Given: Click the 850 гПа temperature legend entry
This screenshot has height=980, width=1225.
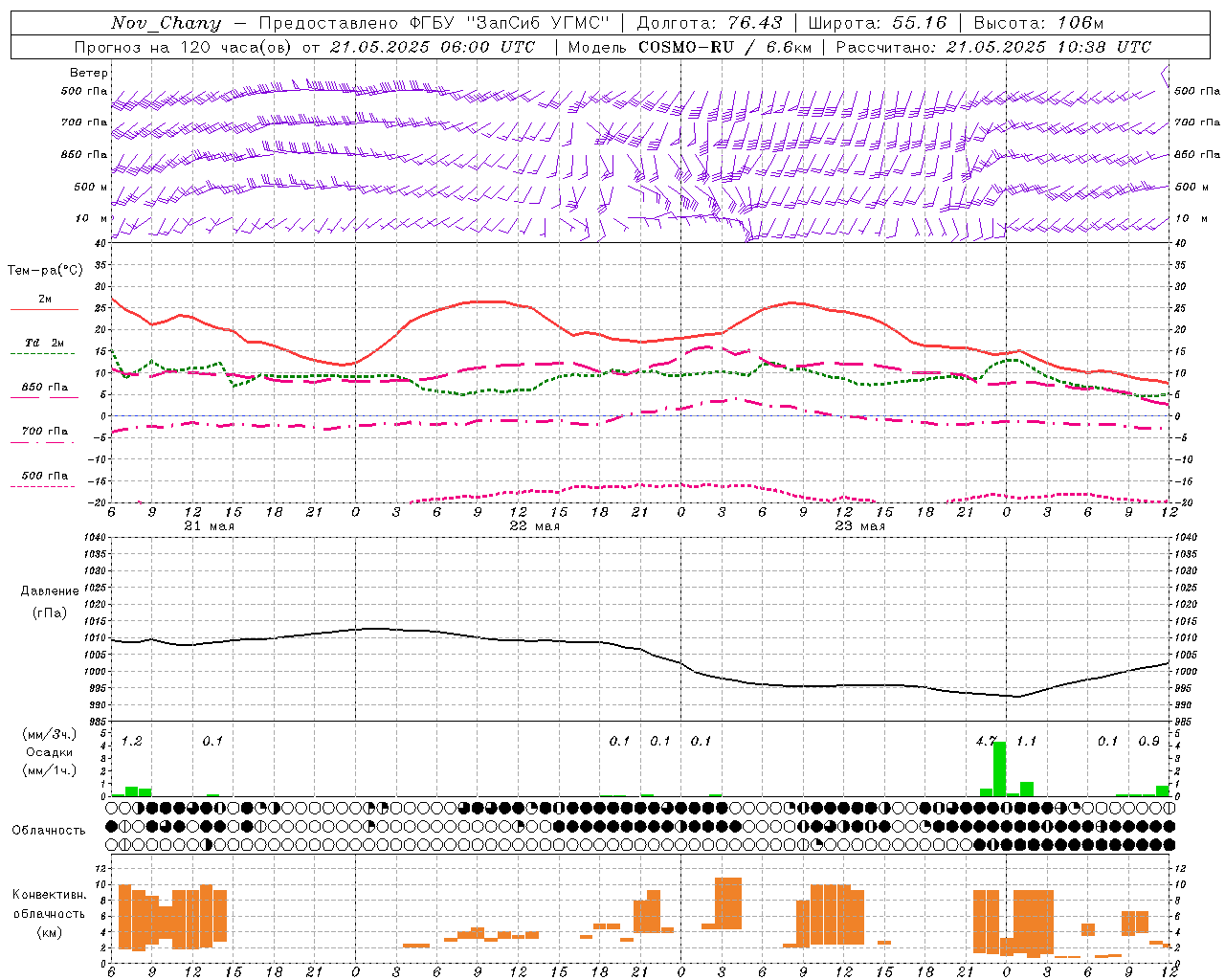Looking at the screenshot, I should (x=44, y=387).
